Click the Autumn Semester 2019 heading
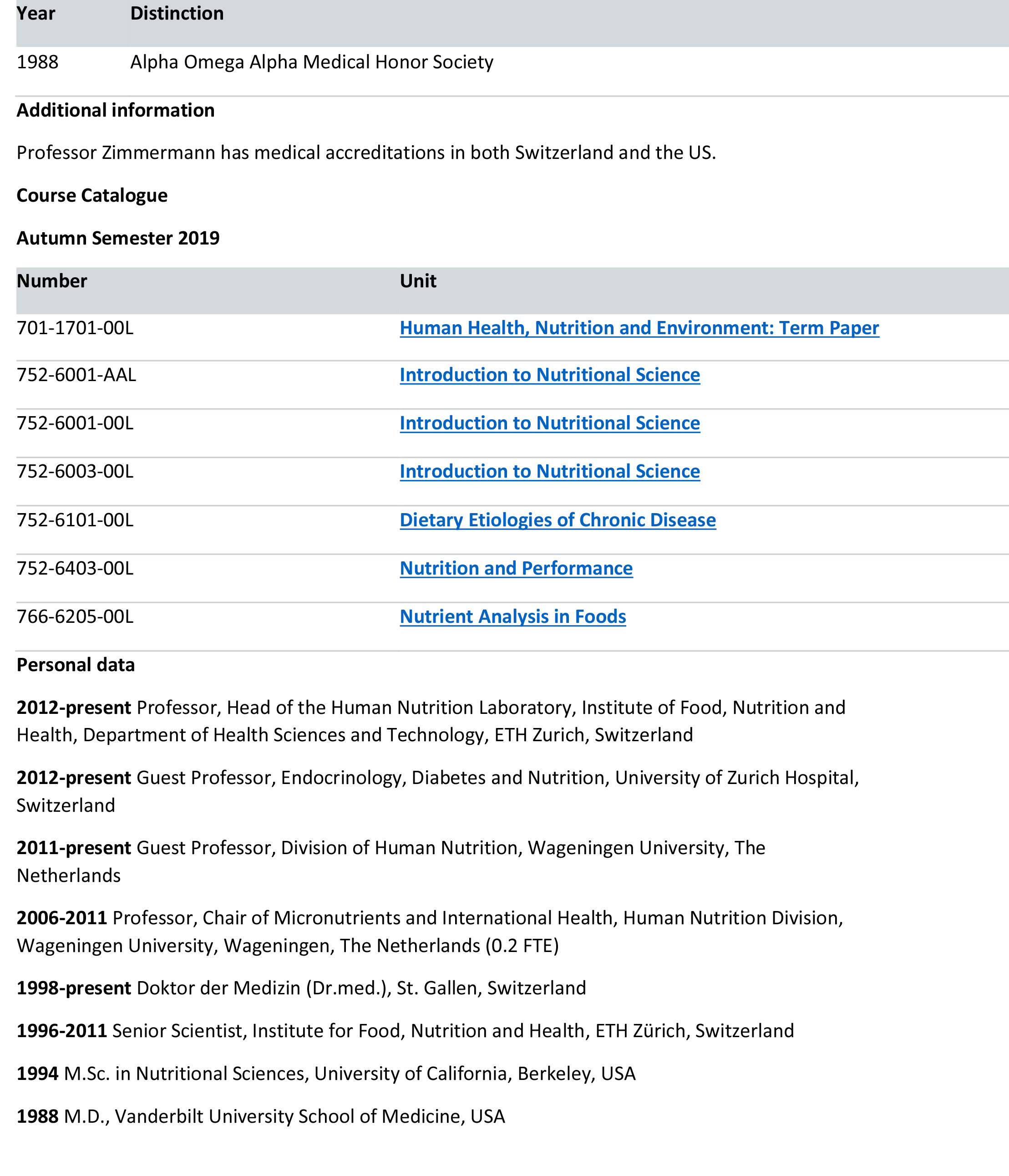 point(118,239)
